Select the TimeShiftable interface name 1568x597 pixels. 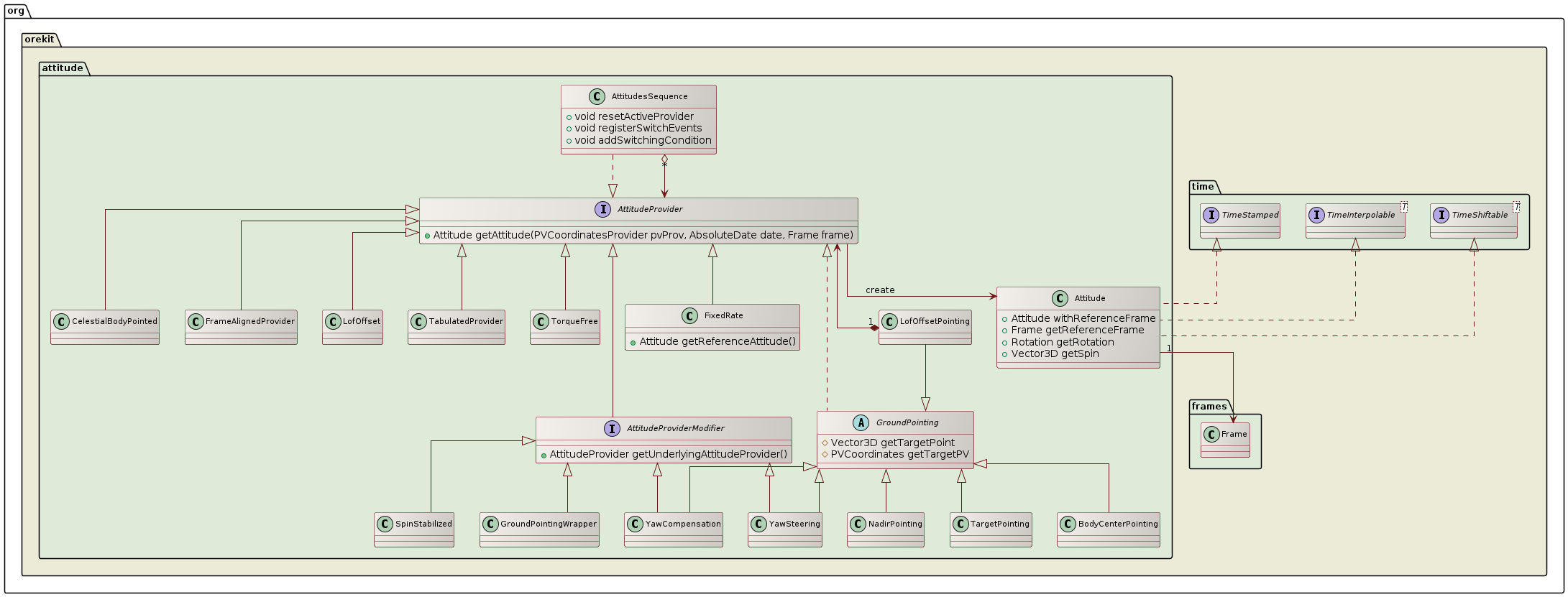pos(1481,215)
